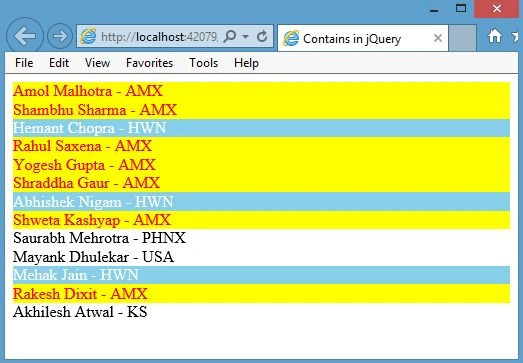Click the row Saurabh Mehrotra - PHNX
523x363 pixels.
[x=262, y=238]
